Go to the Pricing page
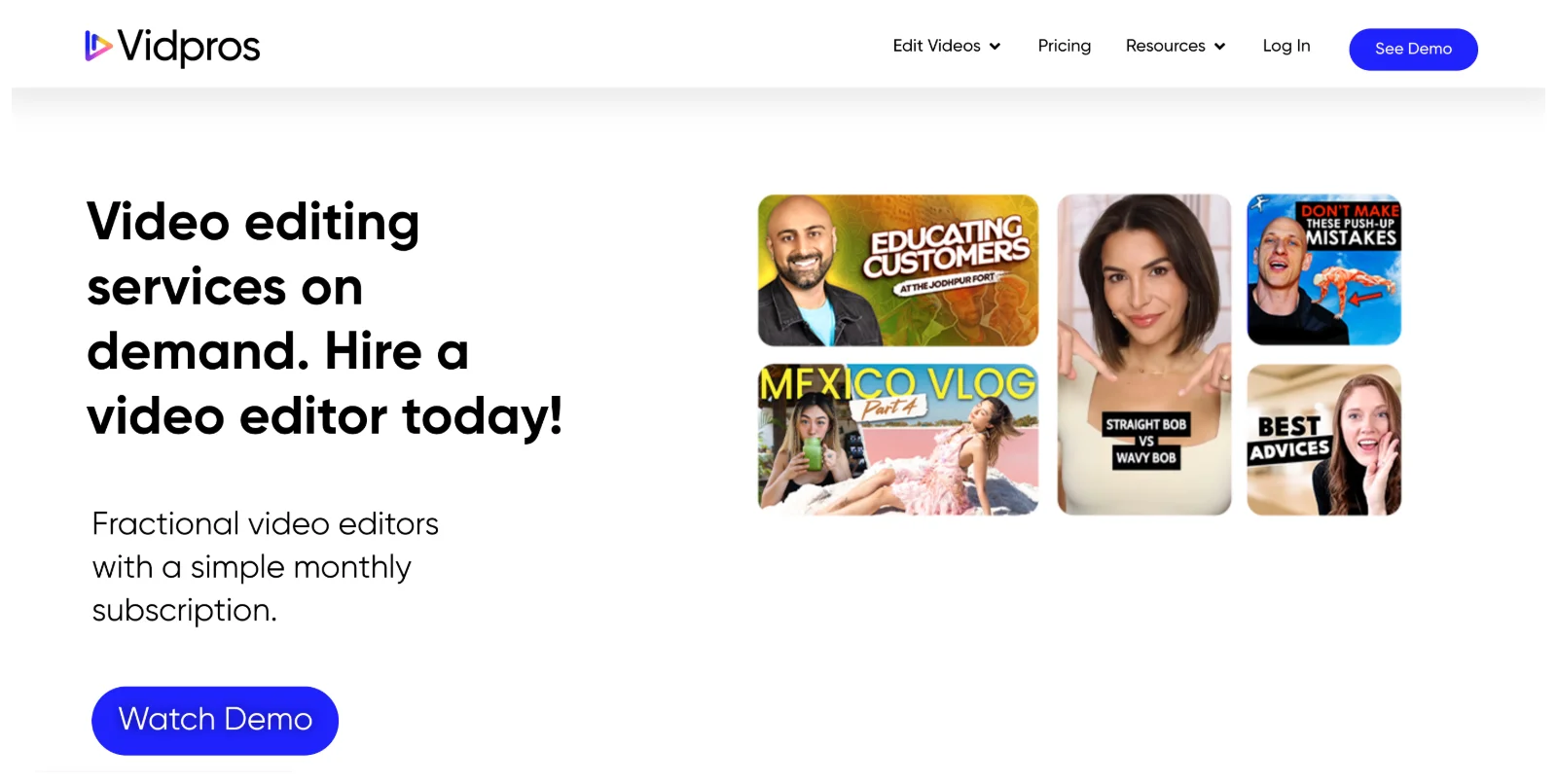Image resolution: width=1557 pixels, height=784 pixels. 1064,46
